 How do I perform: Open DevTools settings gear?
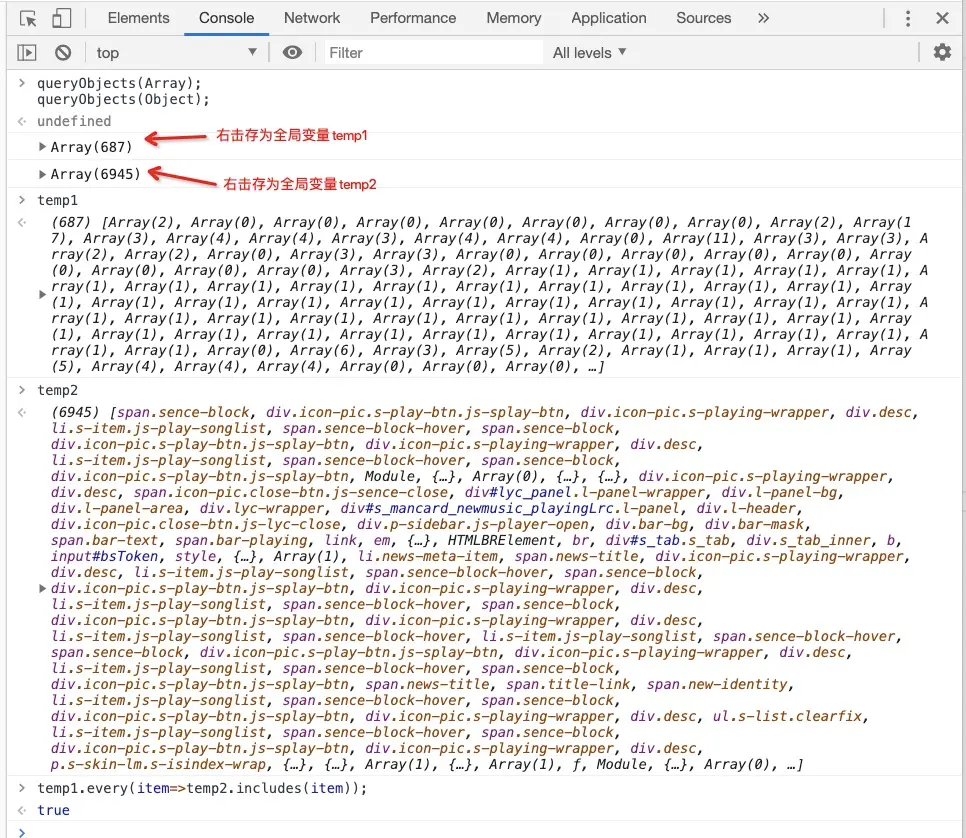tap(940, 52)
